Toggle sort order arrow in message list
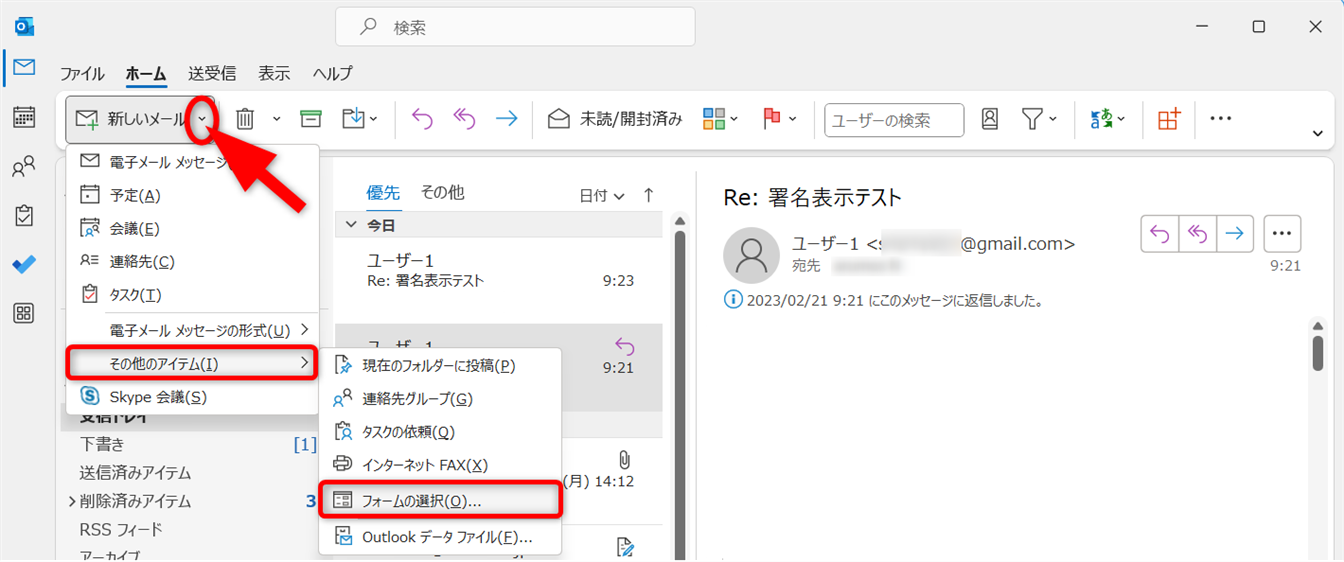The width and height of the screenshot is (1344, 562). click(x=648, y=195)
